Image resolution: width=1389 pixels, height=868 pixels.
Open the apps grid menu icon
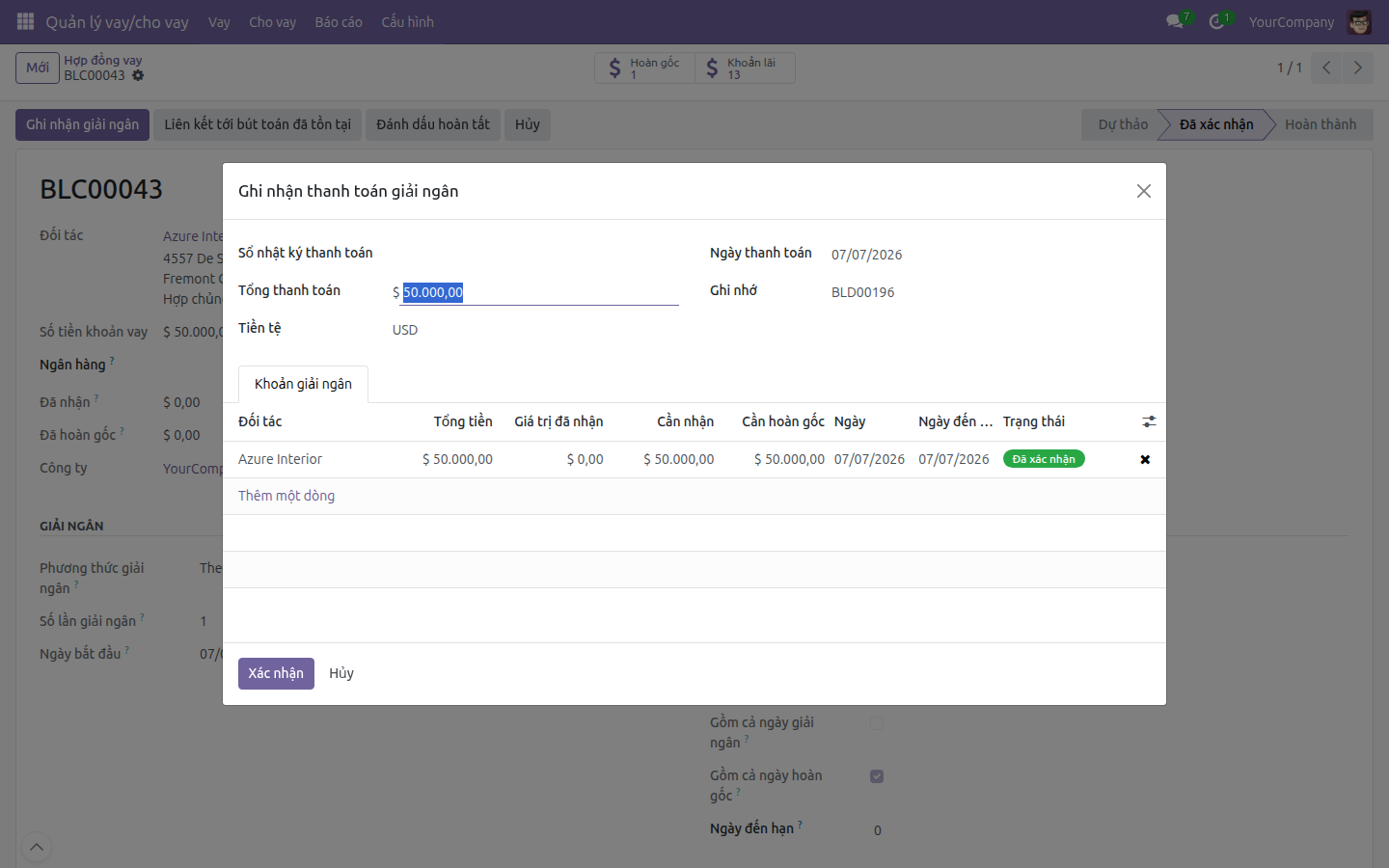click(26, 21)
